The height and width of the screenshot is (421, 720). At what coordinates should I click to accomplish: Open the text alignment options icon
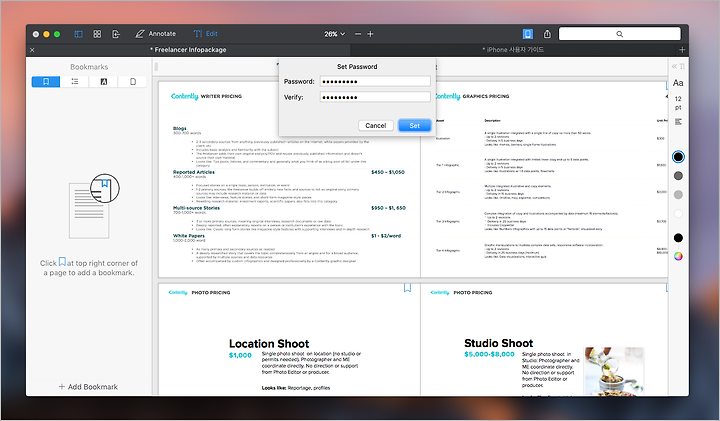tap(678, 122)
